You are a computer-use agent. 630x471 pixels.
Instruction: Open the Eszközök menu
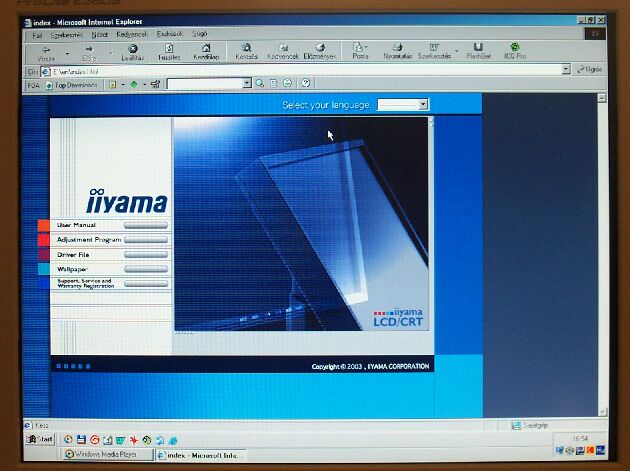coord(169,34)
